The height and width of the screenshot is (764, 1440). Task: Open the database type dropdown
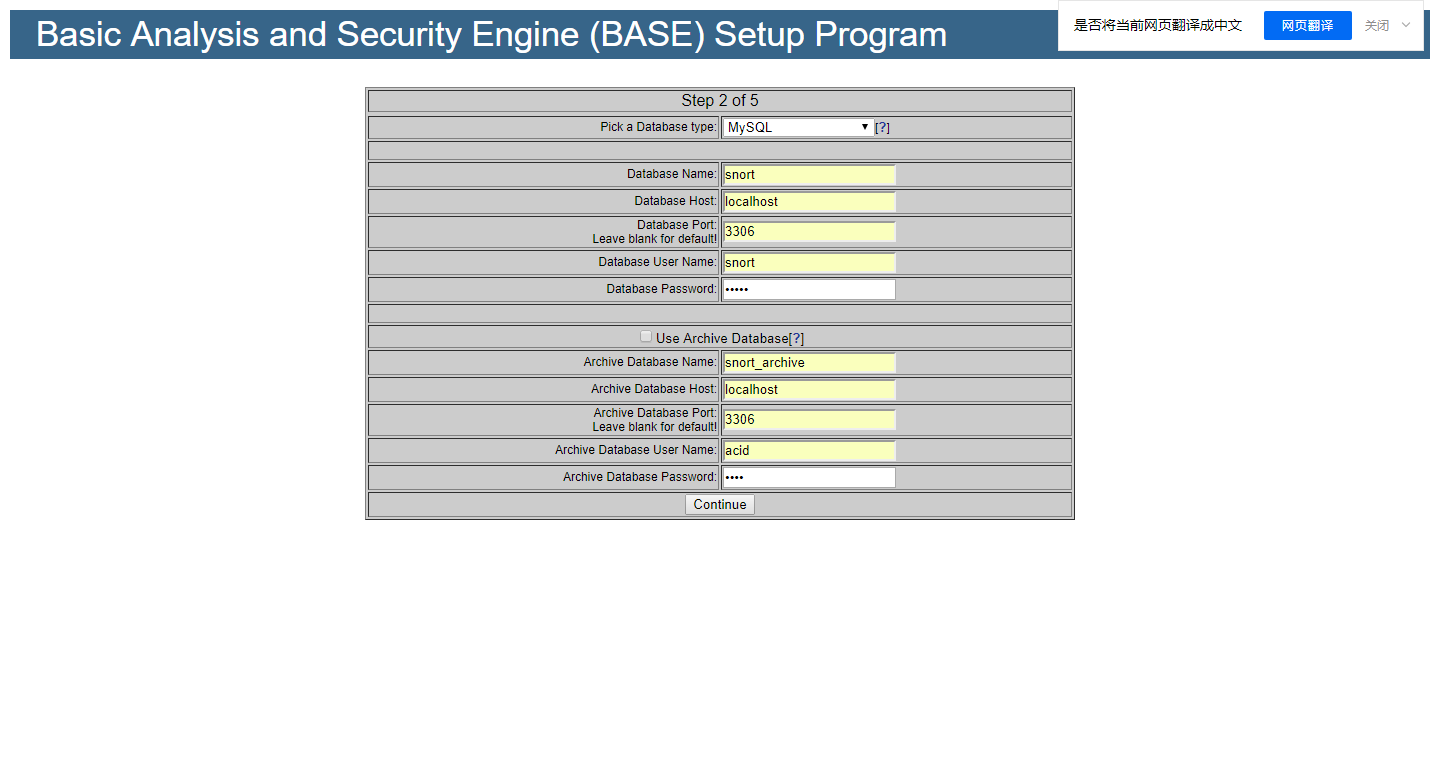pyautogui.click(x=798, y=127)
